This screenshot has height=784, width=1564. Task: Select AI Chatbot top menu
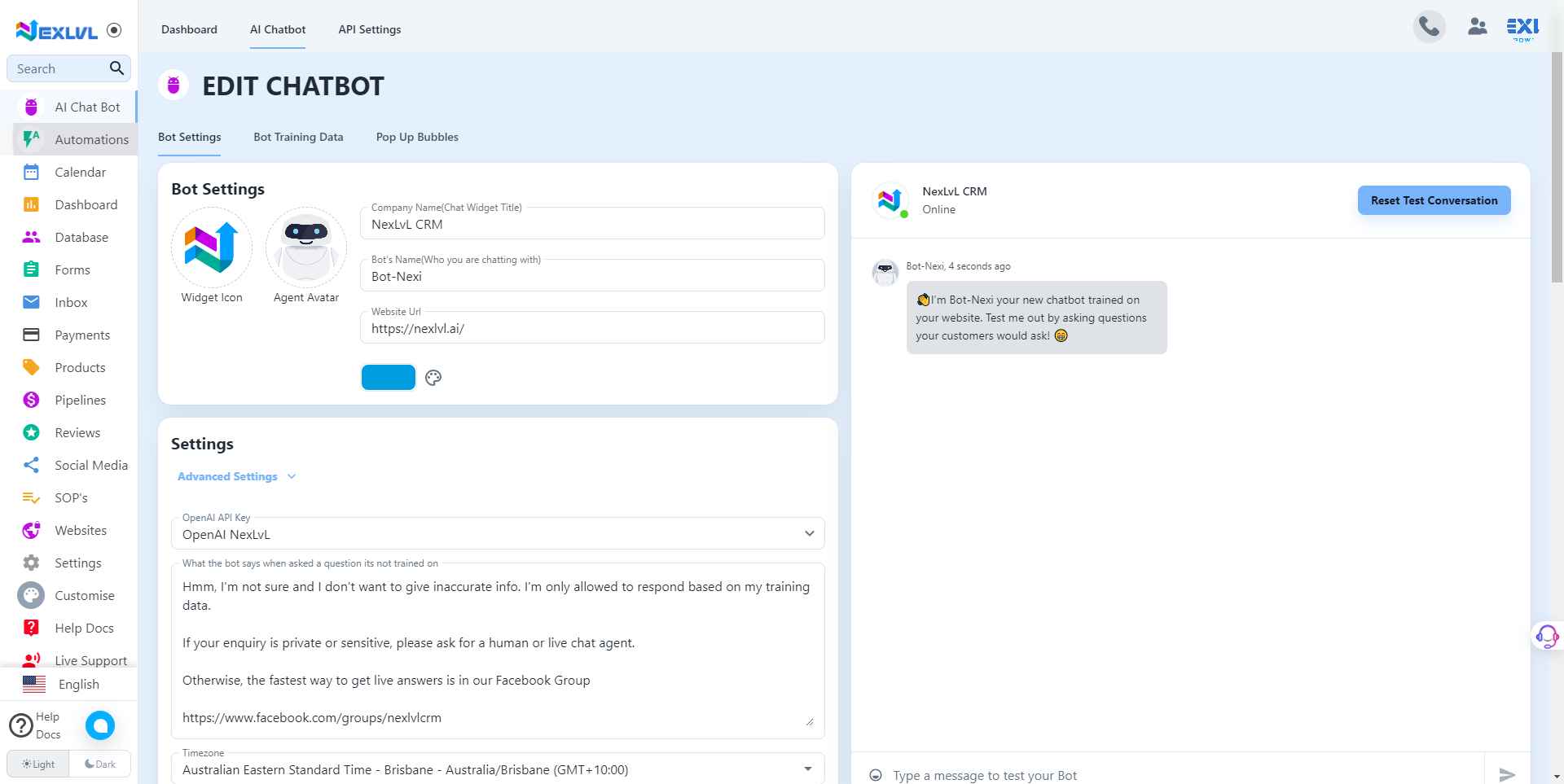click(x=278, y=29)
